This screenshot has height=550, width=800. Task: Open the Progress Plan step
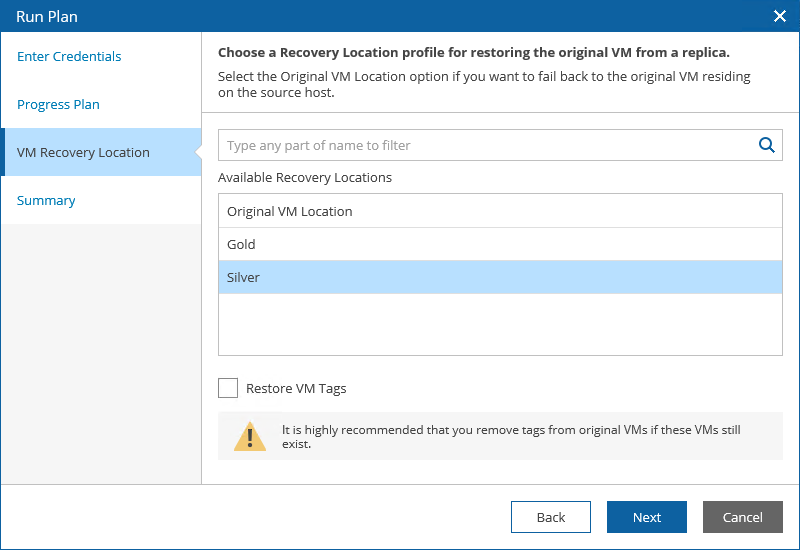58,105
